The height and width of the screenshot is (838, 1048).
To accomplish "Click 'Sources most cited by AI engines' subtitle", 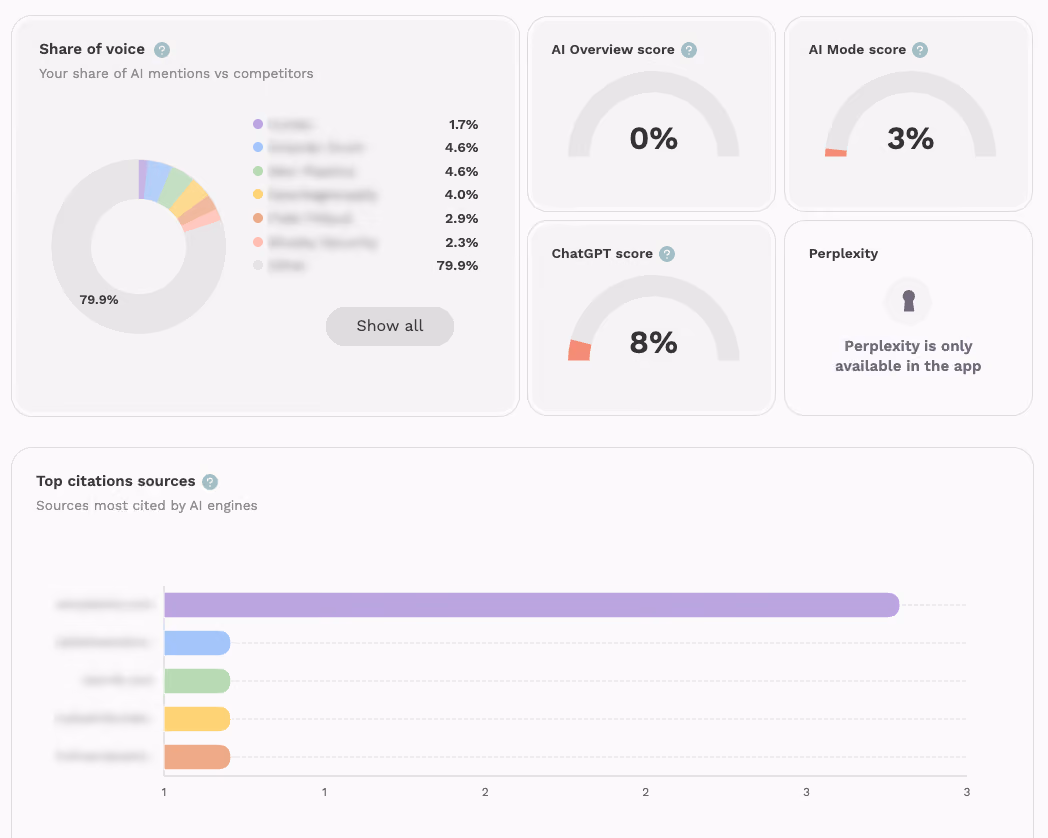I will click(146, 506).
